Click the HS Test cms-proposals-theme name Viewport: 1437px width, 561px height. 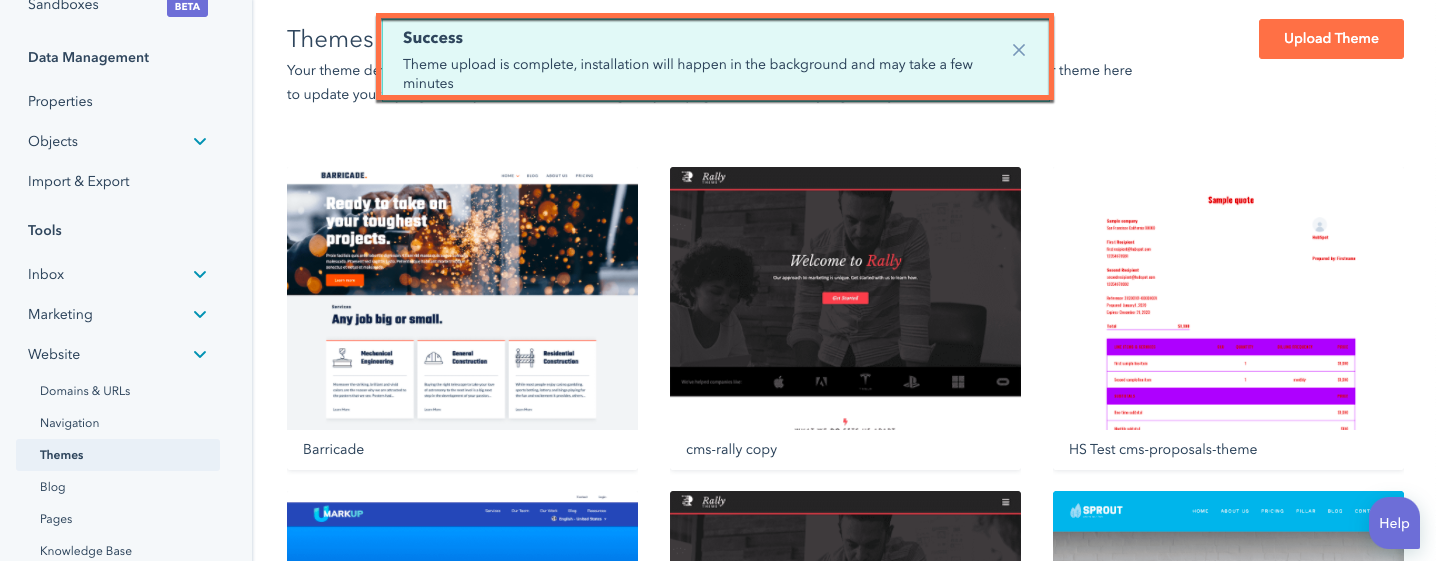point(1163,450)
